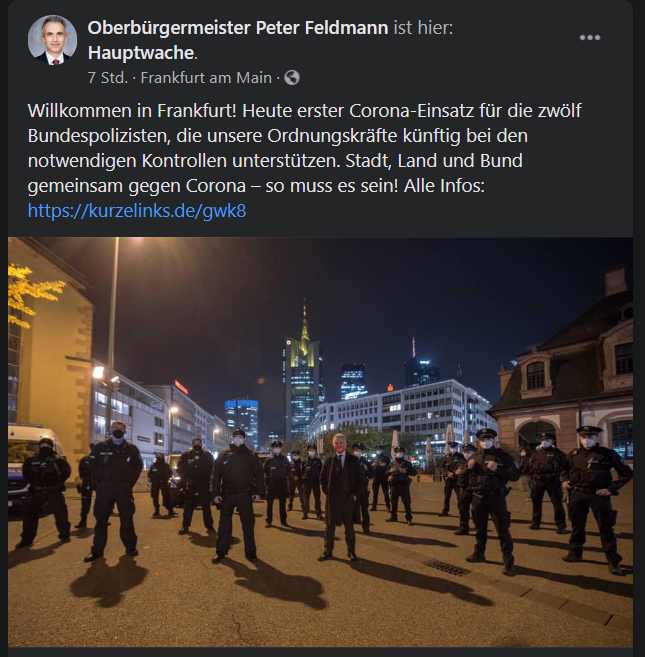This screenshot has width=645, height=657.
Task: Click the drain grate on the pavement
Action: pyautogui.click(x=446, y=567)
